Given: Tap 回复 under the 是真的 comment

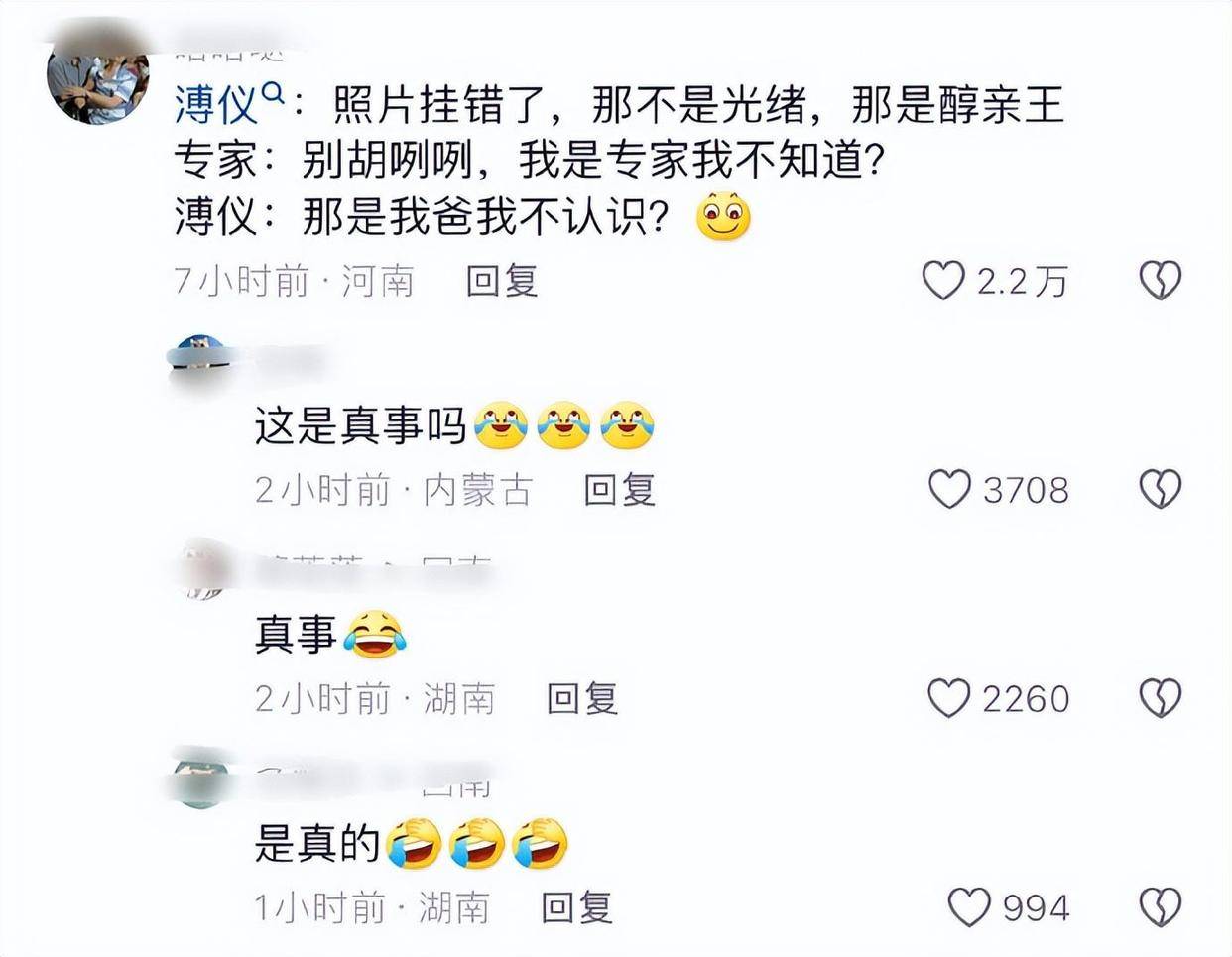Looking at the screenshot, I should click(x=577, y=907).
